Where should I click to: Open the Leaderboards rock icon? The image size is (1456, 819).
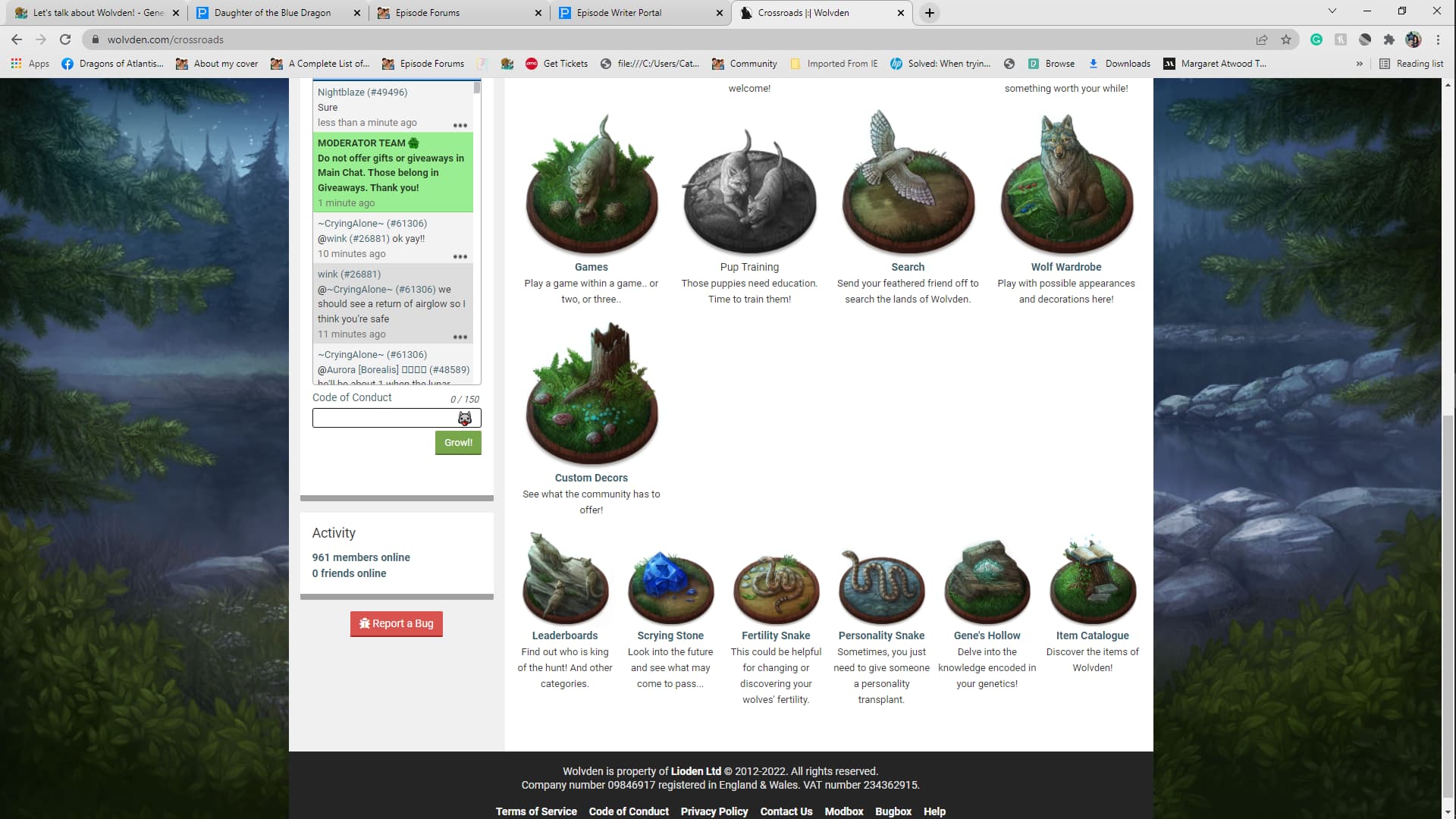(565, 579)
